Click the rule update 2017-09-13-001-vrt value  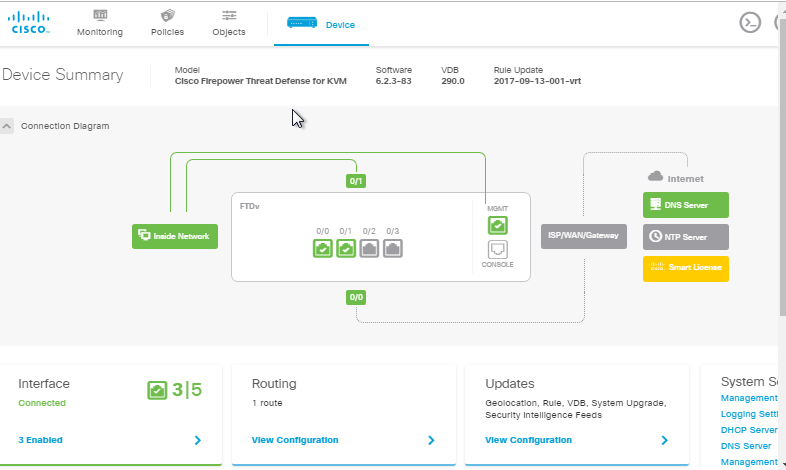[537, 81]
